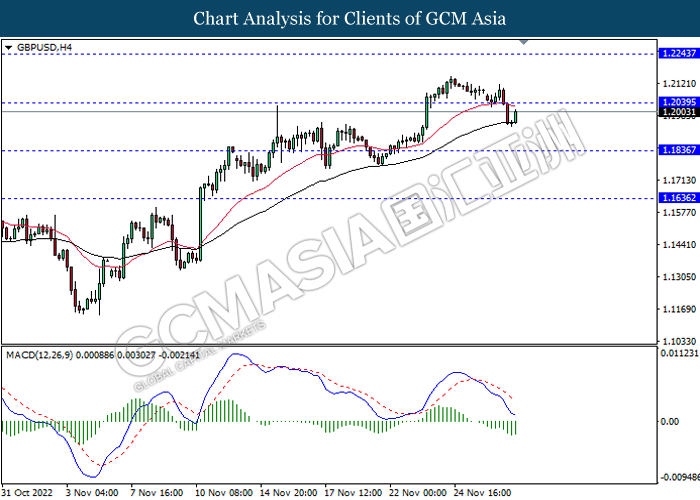The image size is (700, 500).
Task: Click the 24 Nov 16:00 time label
Action: (483, 492)
